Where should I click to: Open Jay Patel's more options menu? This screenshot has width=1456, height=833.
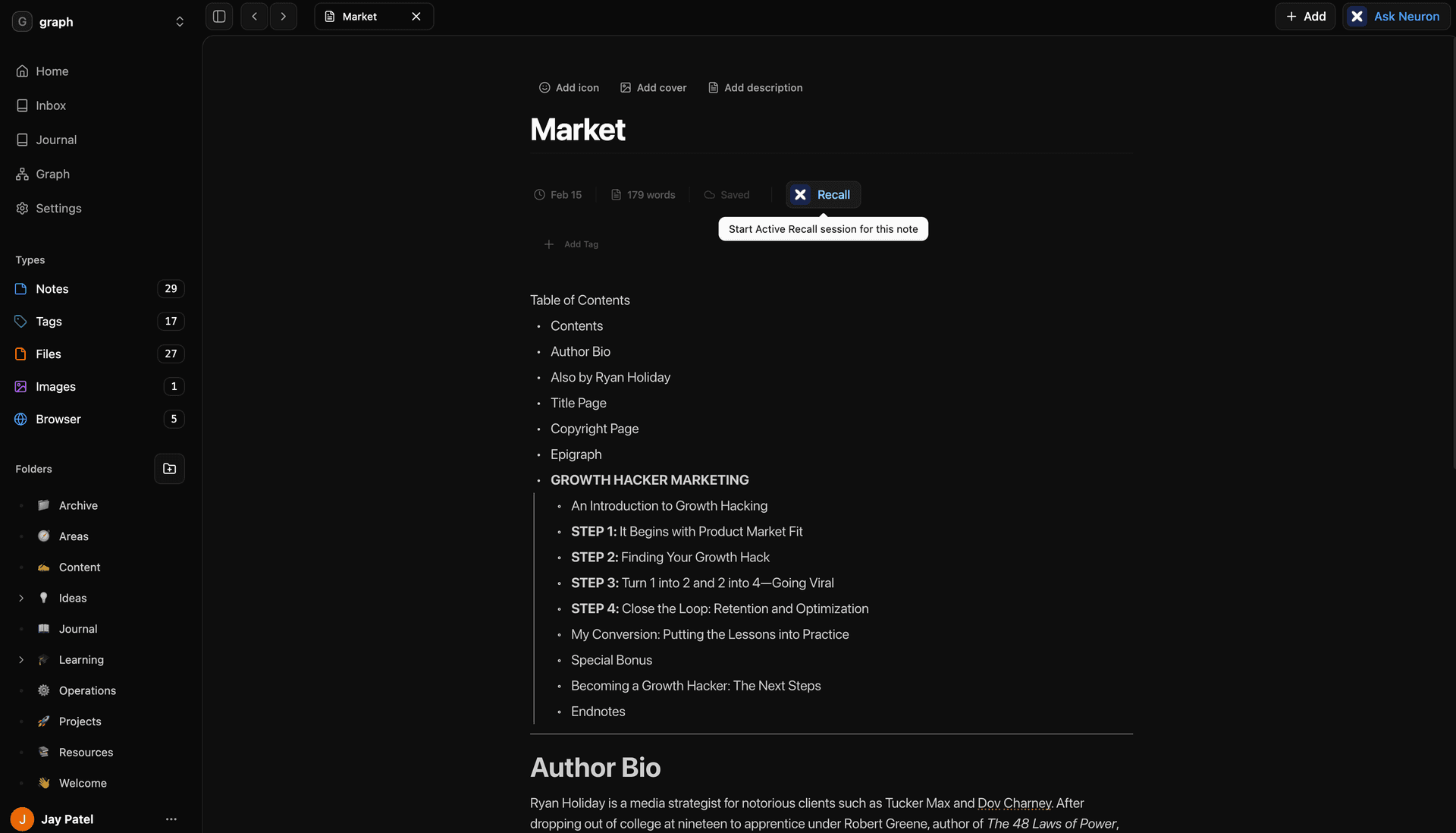[171, 819]
